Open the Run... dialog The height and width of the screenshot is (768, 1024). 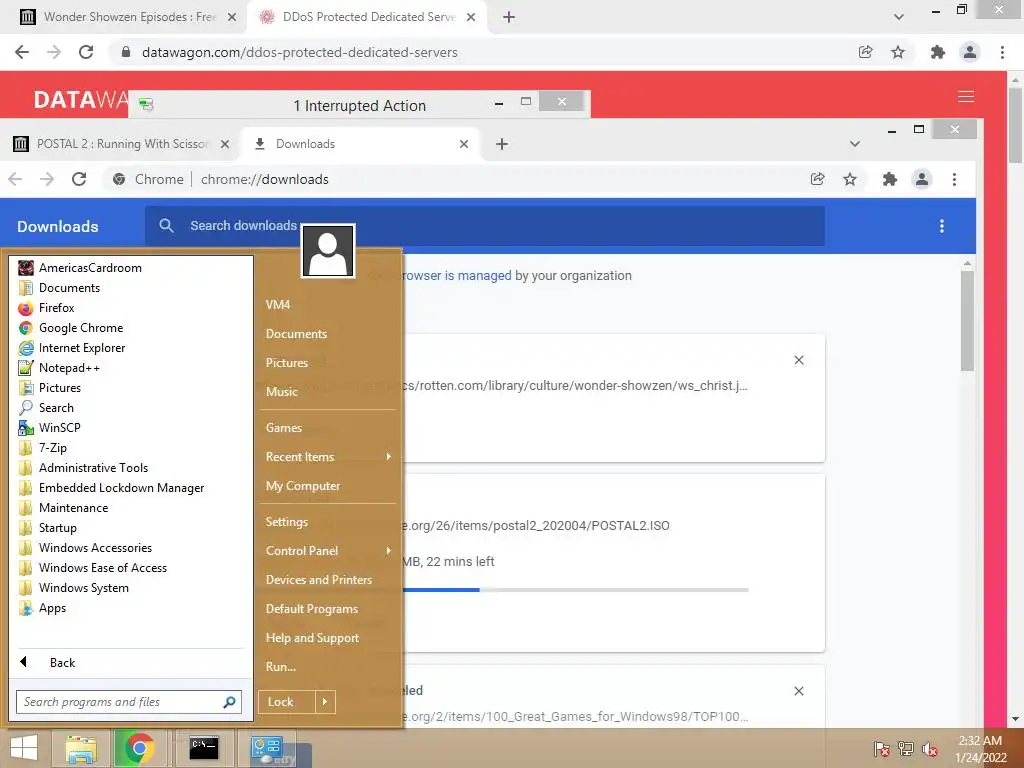pyautogui.click(x=281, y=667)
